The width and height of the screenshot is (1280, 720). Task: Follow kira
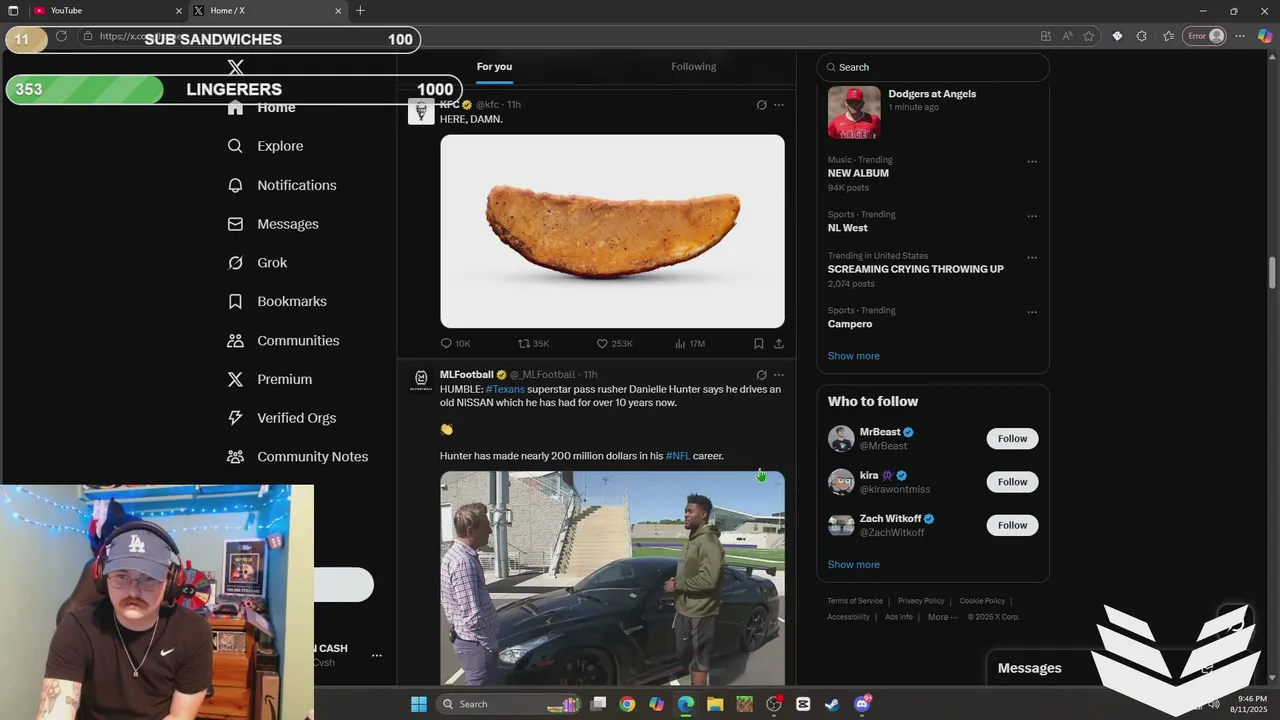(x=1012, y=482)
